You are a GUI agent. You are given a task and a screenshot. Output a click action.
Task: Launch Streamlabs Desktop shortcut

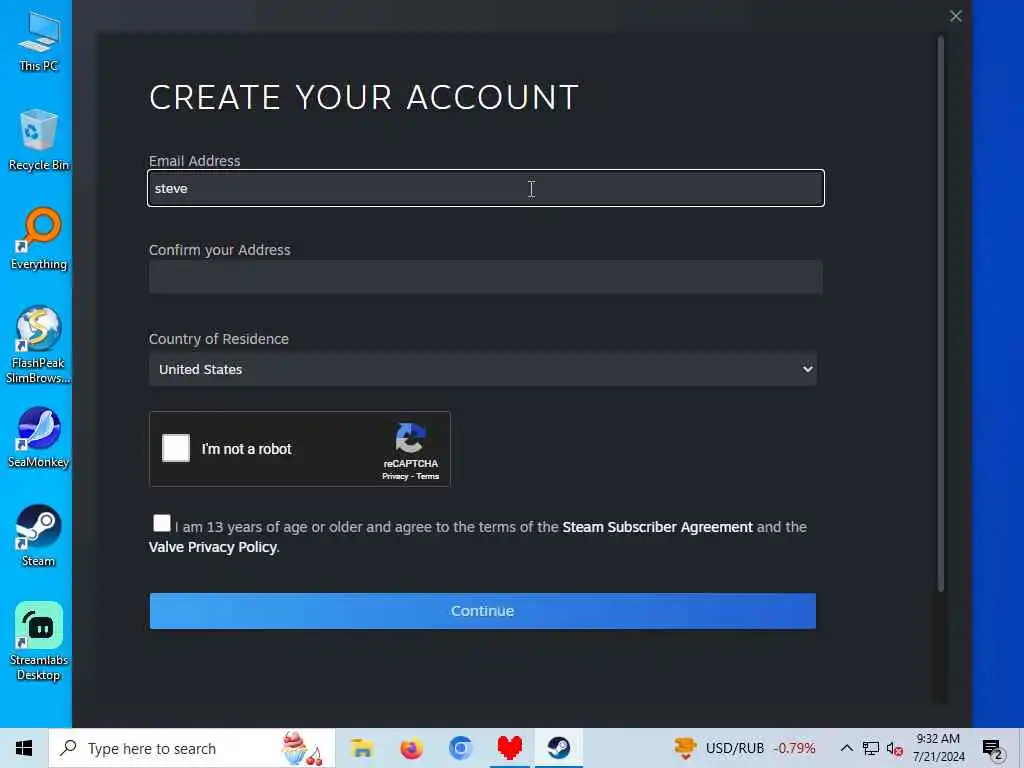tap(39, 641)
